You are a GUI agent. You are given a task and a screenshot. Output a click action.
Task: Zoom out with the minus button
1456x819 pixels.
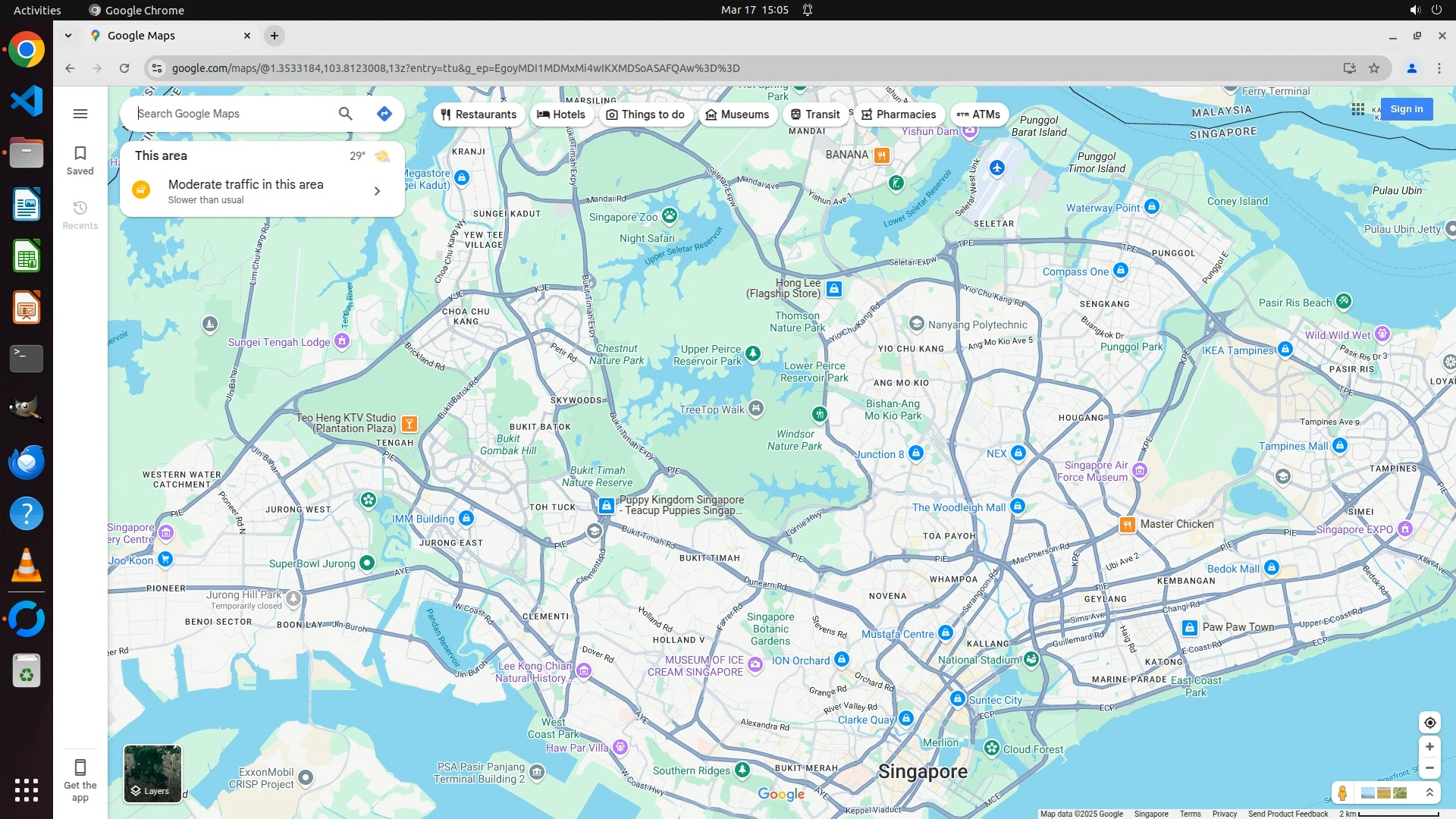tap(1429, 768)
